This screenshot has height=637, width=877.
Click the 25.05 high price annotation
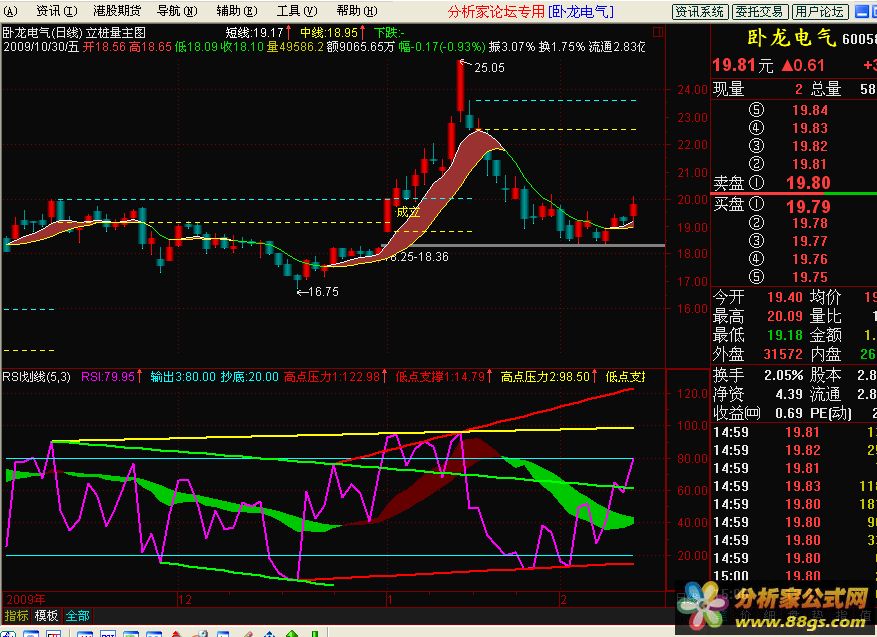[489, 68]
